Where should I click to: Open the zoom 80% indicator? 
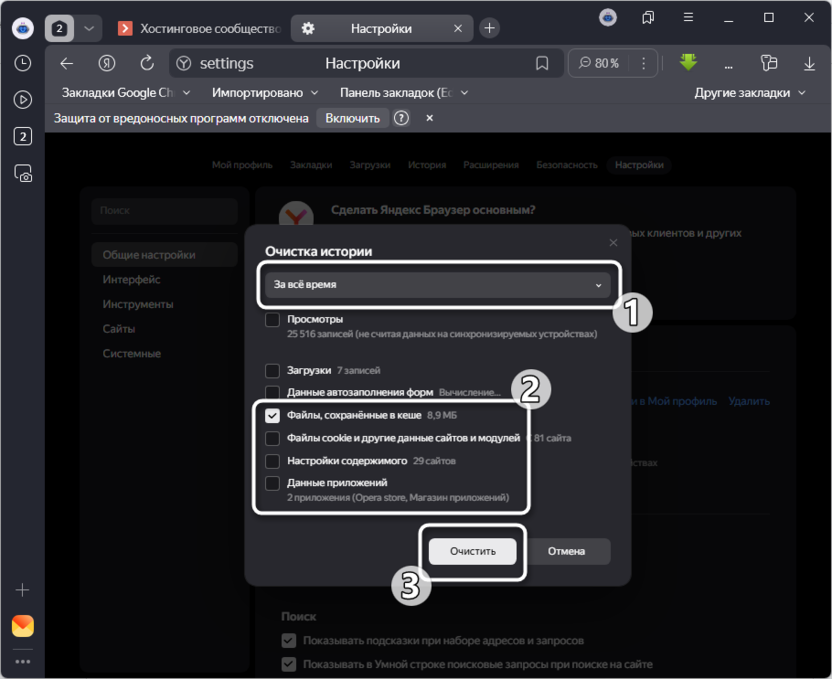pos(599,64)
